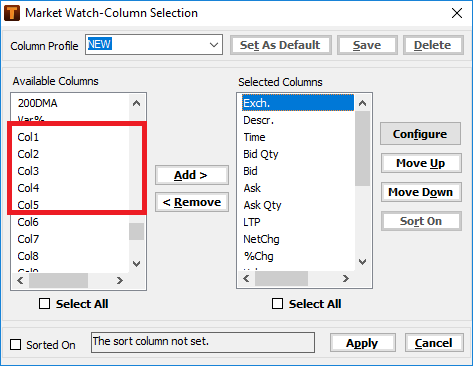Click the sort column text field

coord(203,342)
